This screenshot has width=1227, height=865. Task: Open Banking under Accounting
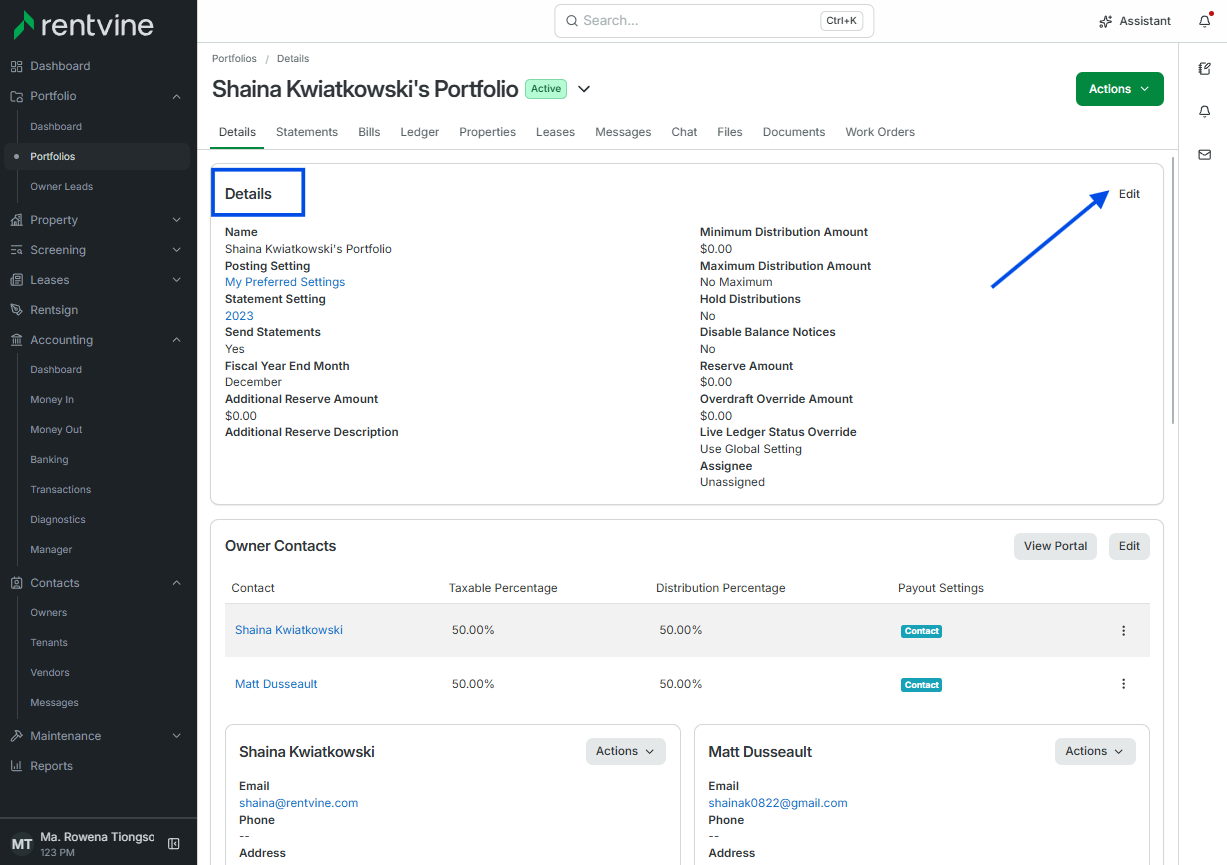pos(49,460)
